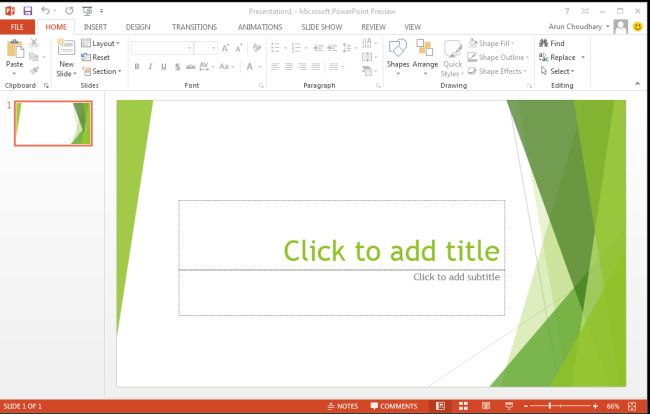Increase font size with the large A icon

(226, 48)
